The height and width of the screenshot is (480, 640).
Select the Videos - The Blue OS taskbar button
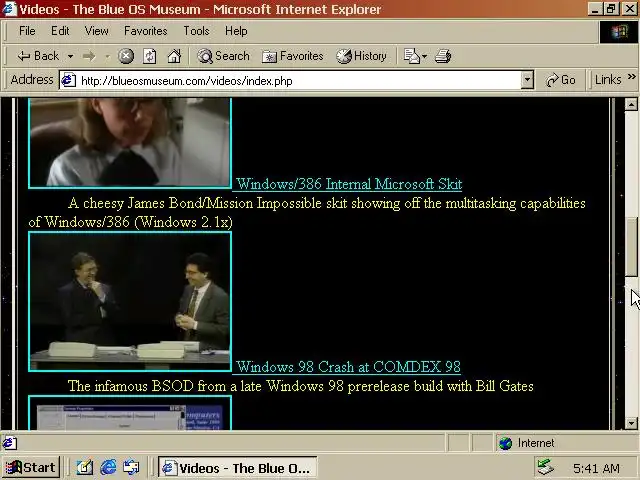pyautogui.click(x=238, y=468)
